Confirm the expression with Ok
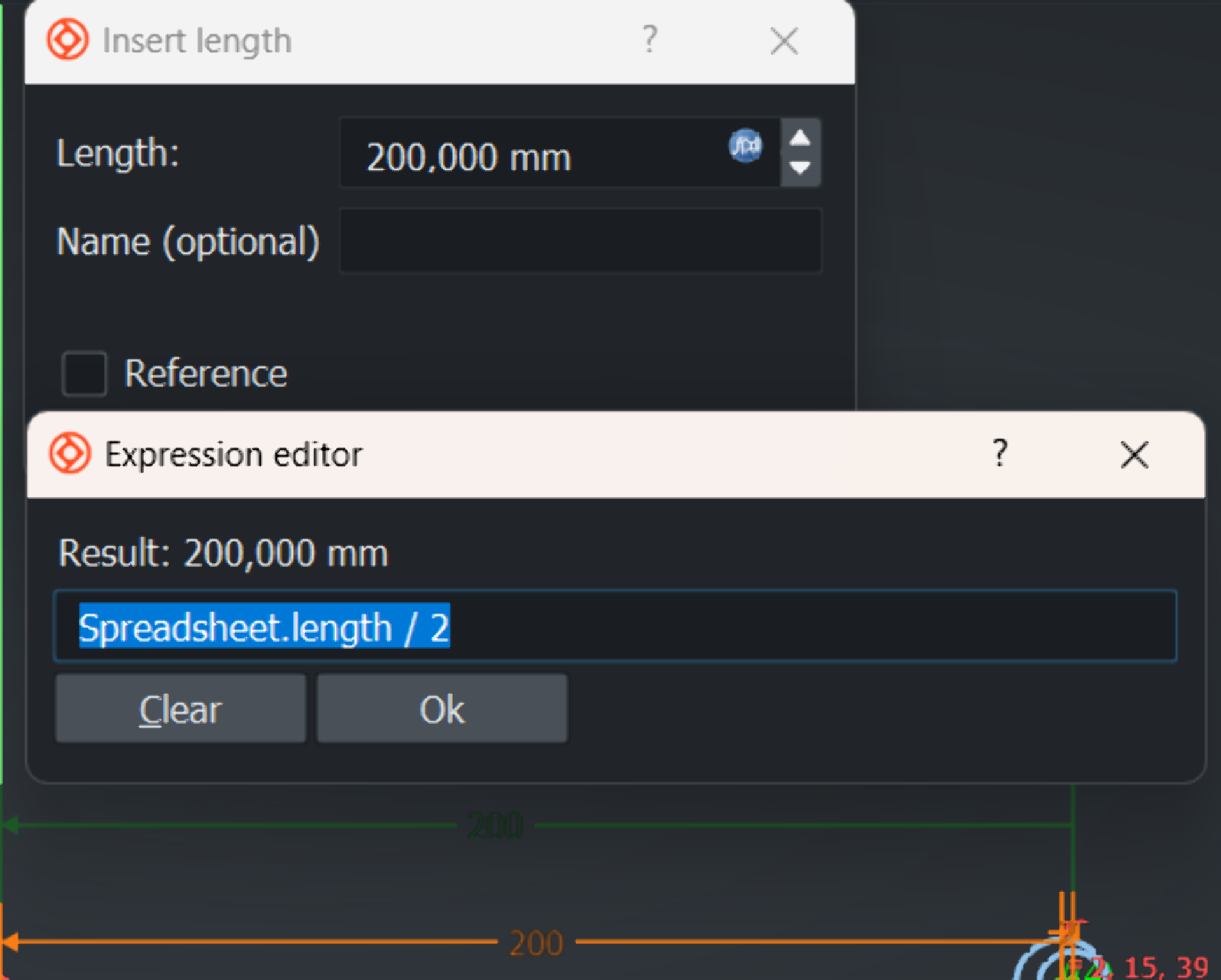 [x=442, y=709]
